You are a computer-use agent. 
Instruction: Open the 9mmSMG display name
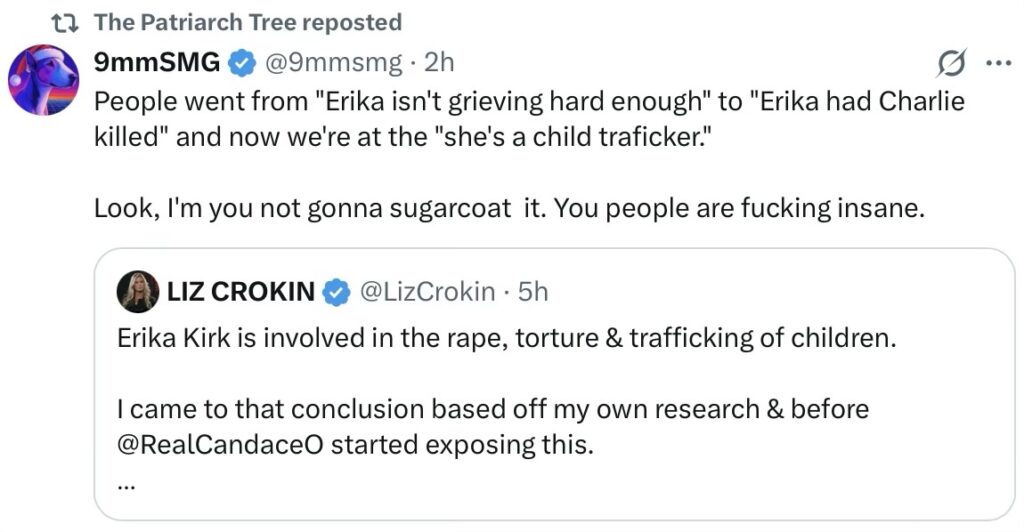click(157, 62)
